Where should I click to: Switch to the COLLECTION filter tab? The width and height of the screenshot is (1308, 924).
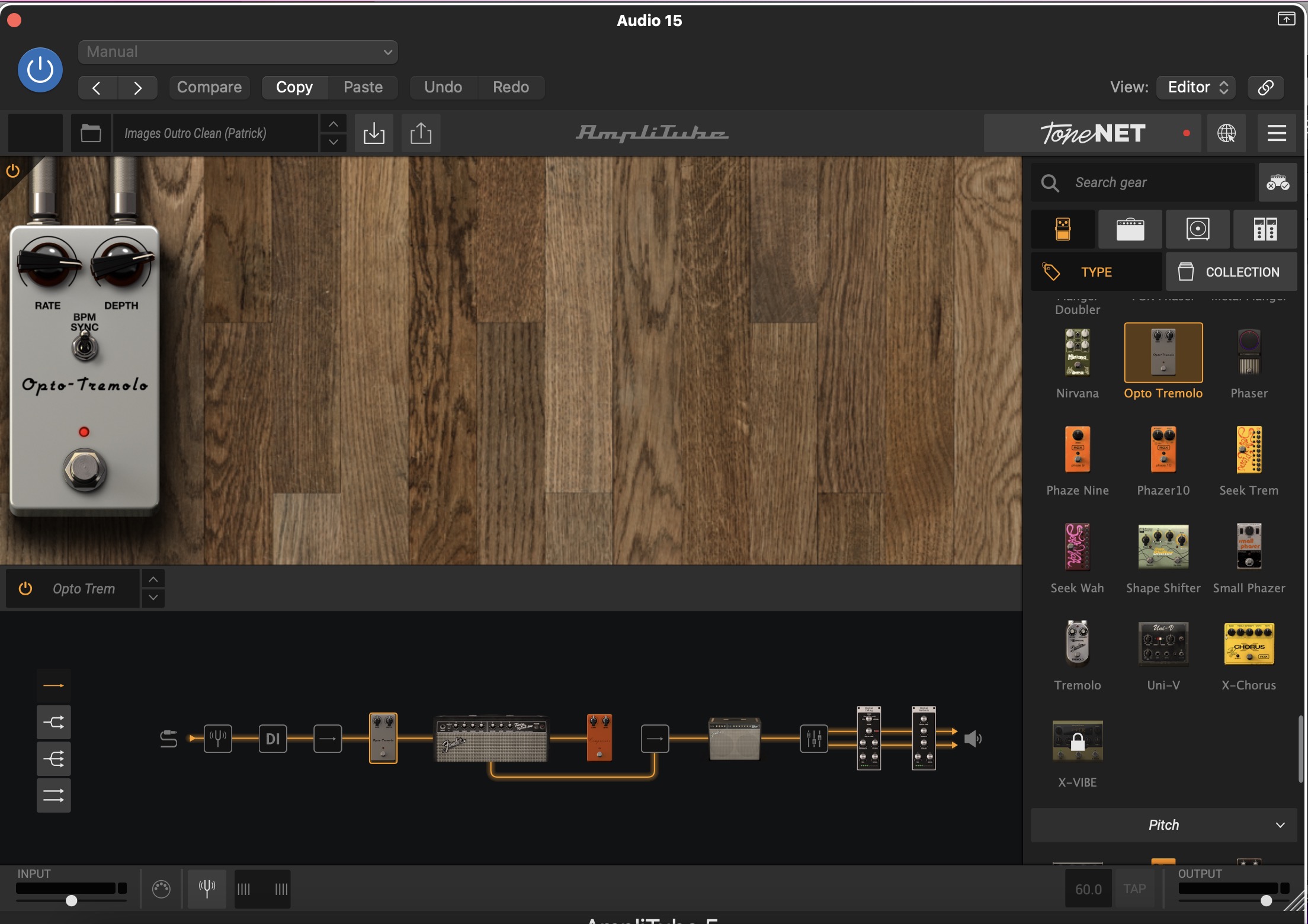1232,272
